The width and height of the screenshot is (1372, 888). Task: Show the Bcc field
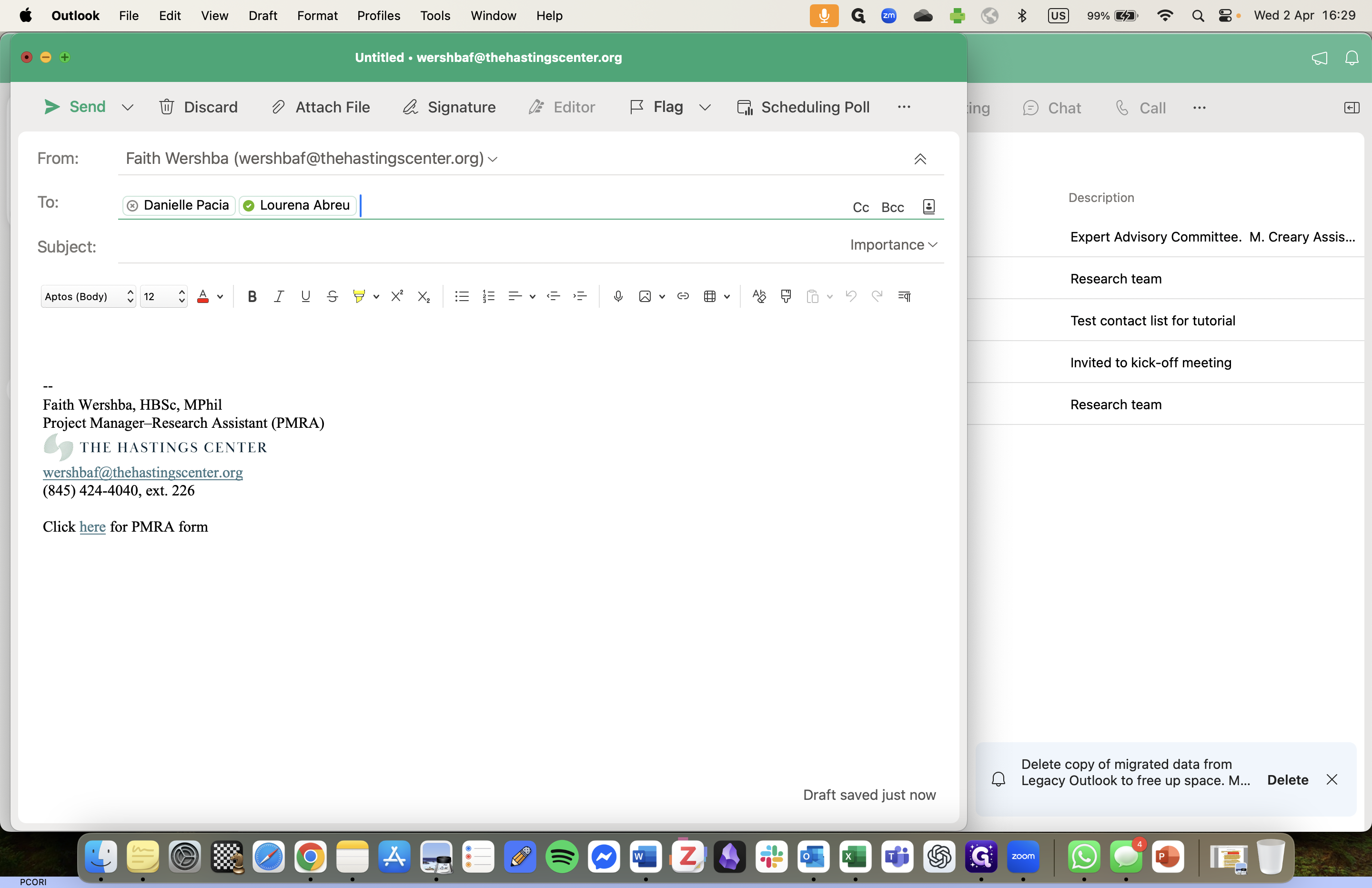tap(892, 208)
